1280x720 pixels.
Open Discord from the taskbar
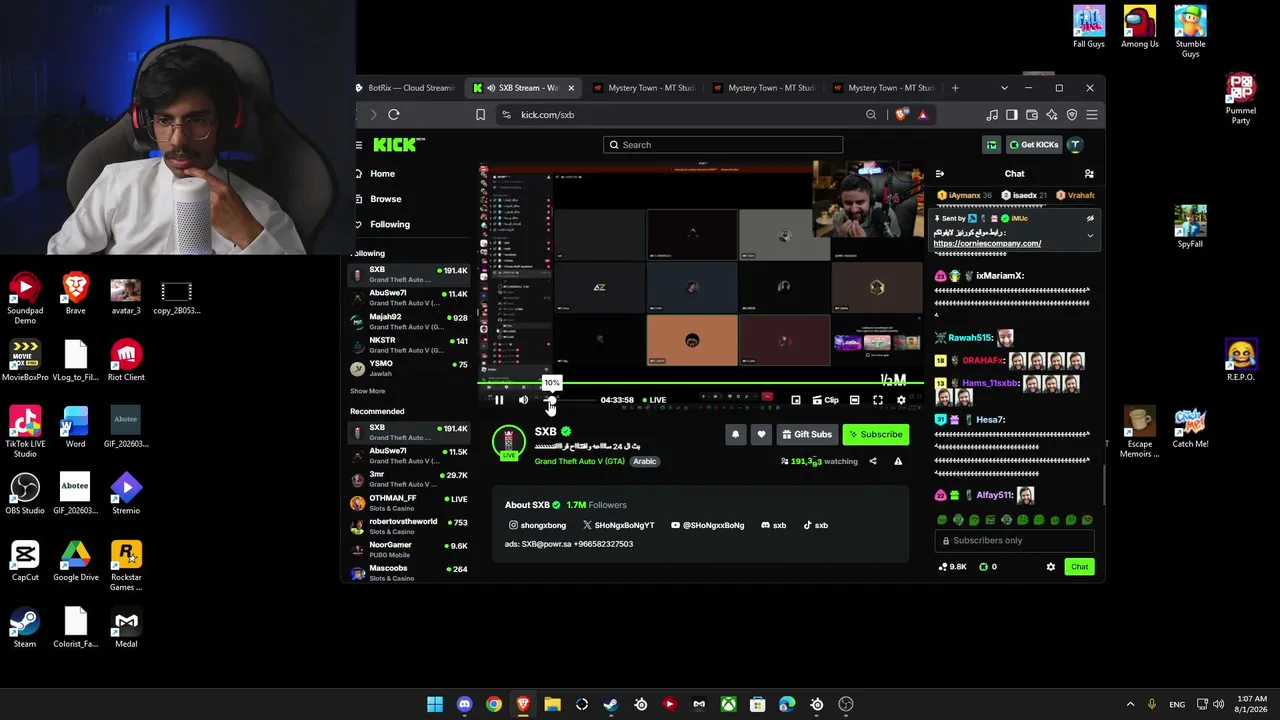[464, 704]
